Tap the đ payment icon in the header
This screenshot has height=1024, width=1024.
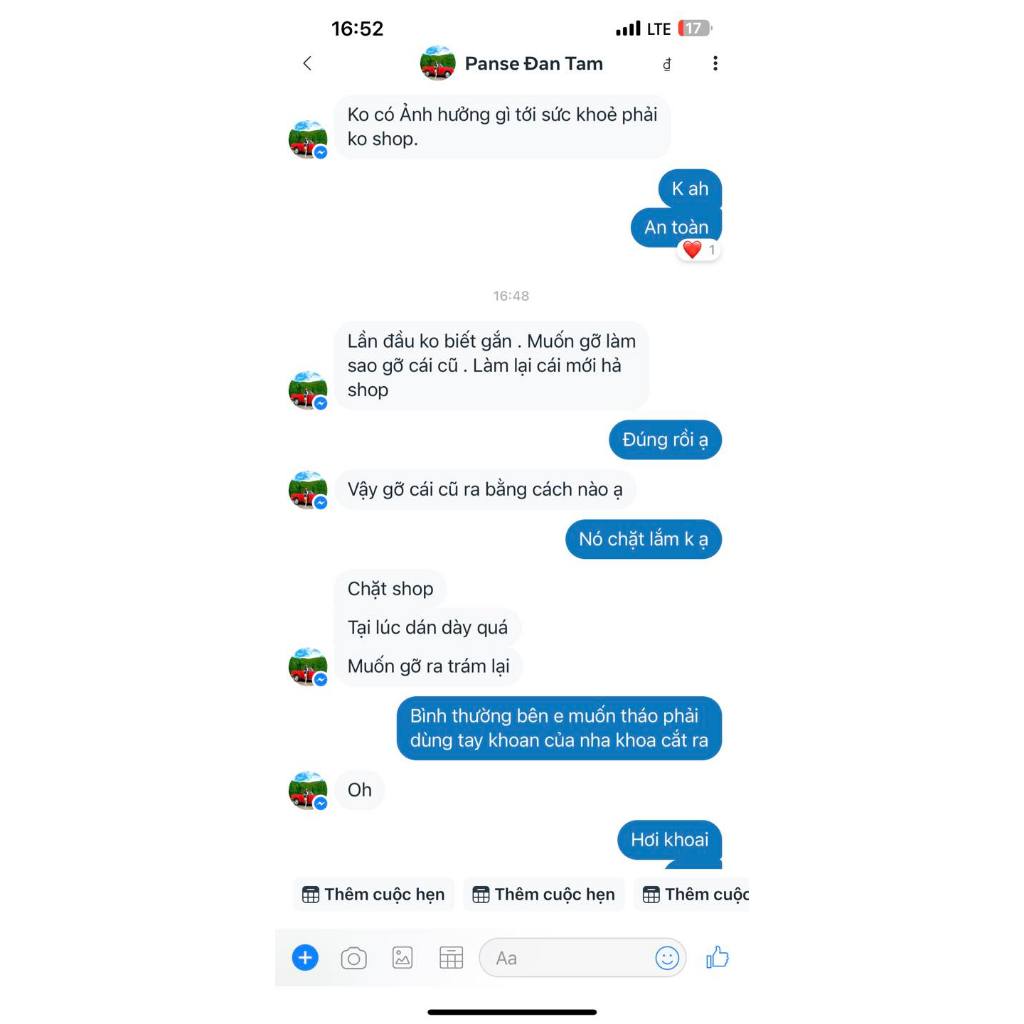667,64
